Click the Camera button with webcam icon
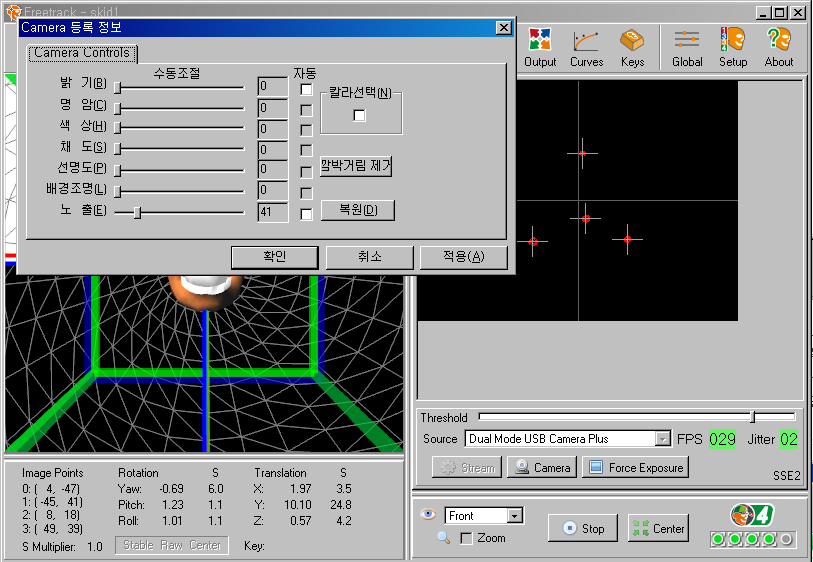 coord(541,467)
